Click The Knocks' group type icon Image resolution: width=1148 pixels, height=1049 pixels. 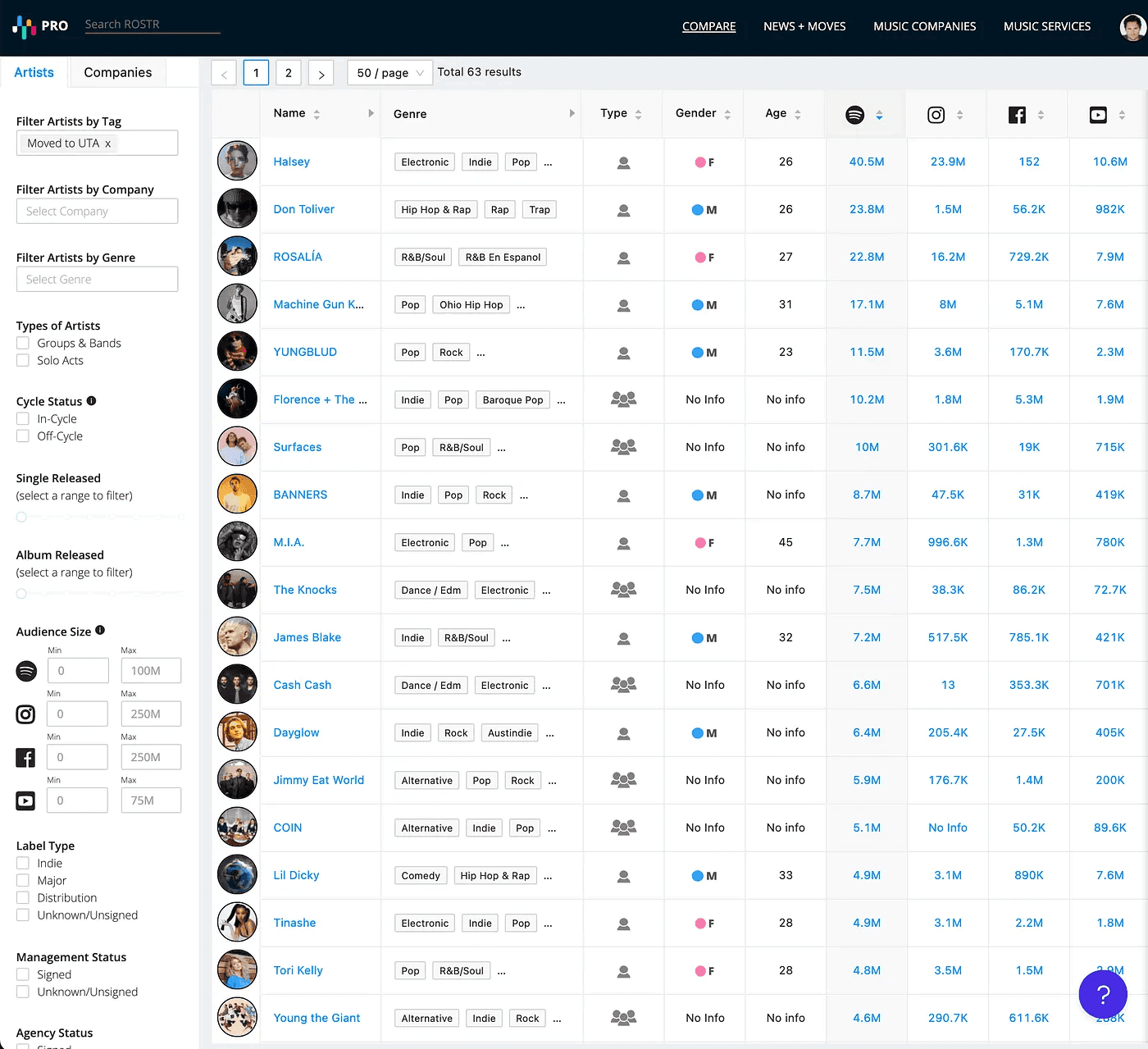click(x=623, y=591)
